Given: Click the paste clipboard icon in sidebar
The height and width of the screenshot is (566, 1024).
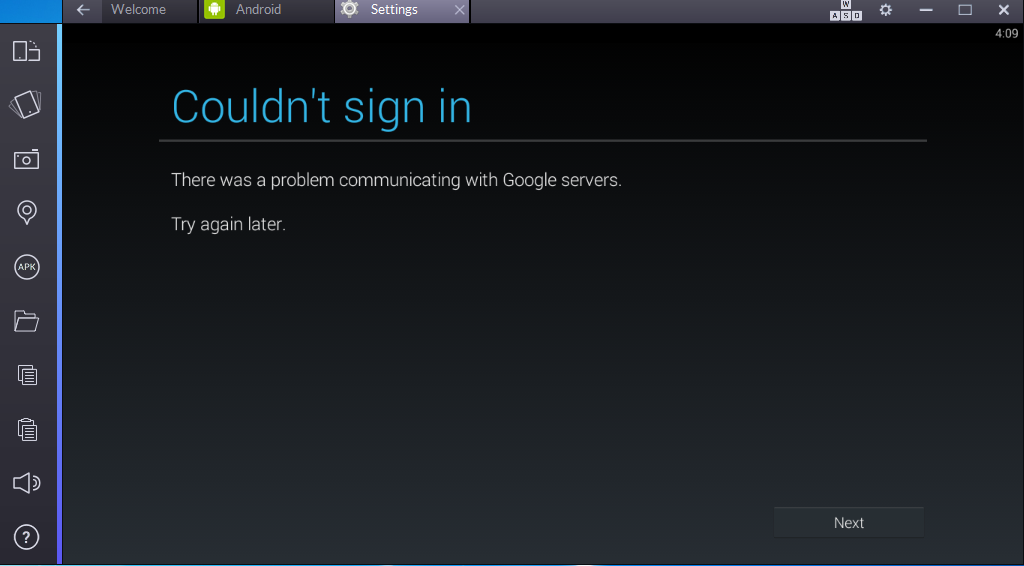Looking at the screenshot, I should click(27, 429).
